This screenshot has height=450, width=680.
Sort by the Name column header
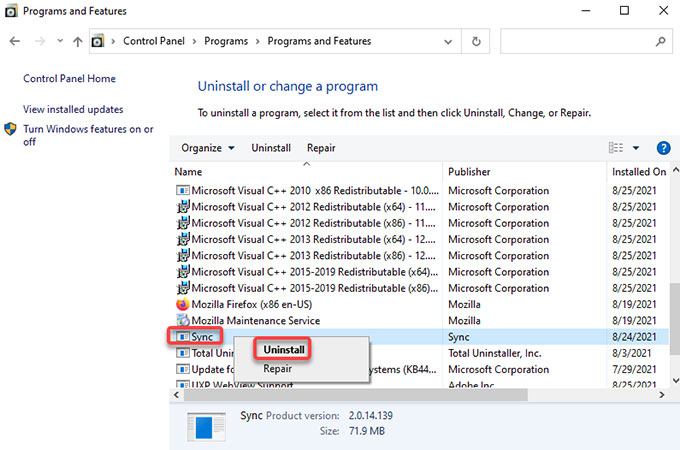[x=188, y=172]
